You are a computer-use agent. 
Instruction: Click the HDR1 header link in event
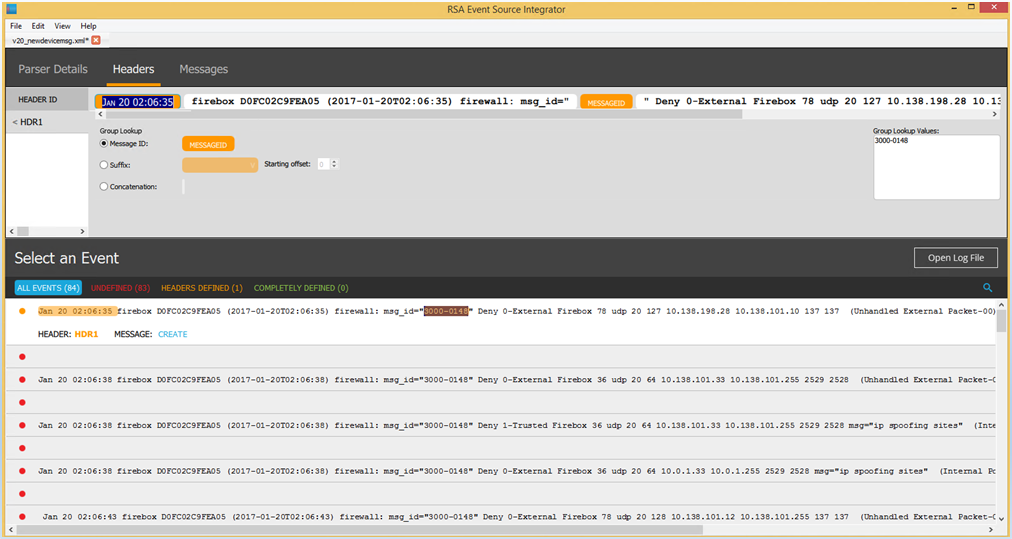point(86,334)
